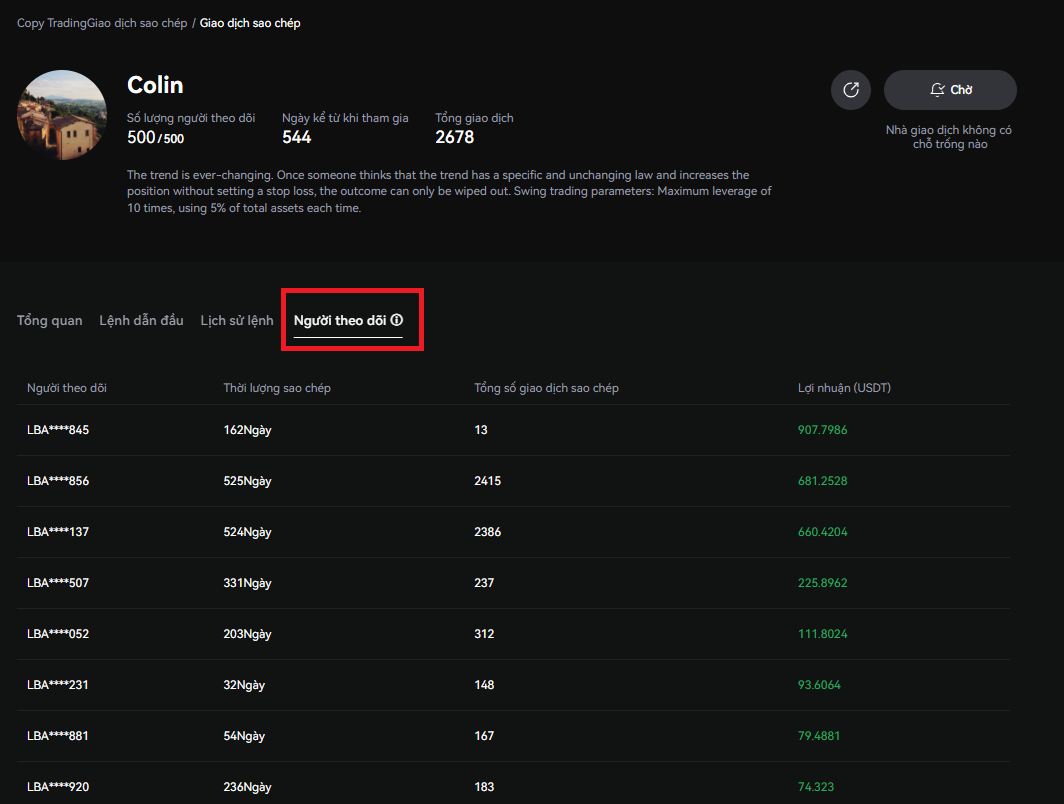
Task: Click the Thời lượng sao chép column header
Action: (277, 388)
